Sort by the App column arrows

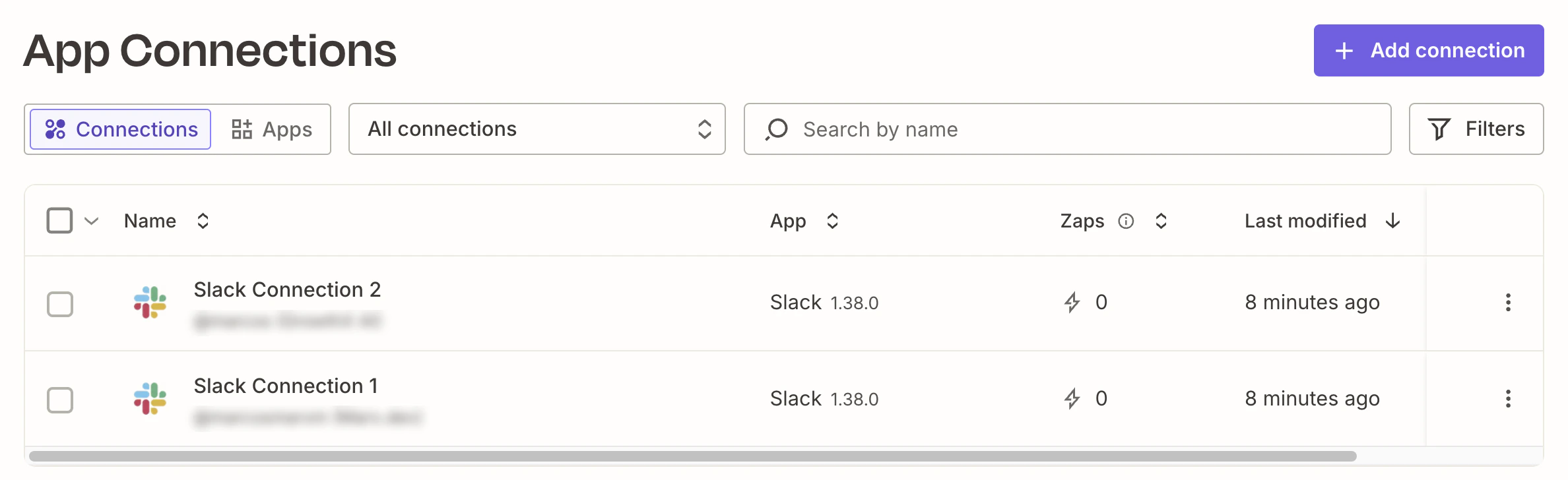[833, 221]
